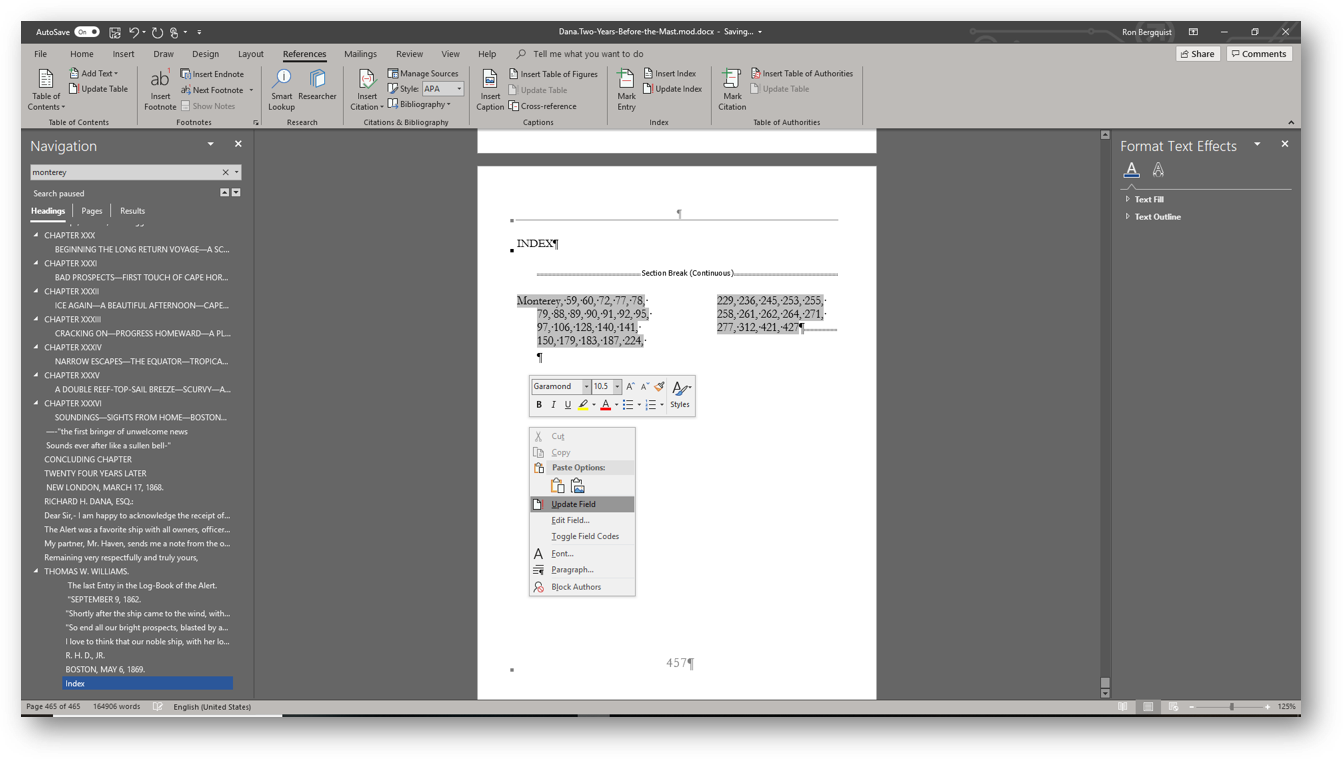Open the Garamond font name dropdown

586,387
